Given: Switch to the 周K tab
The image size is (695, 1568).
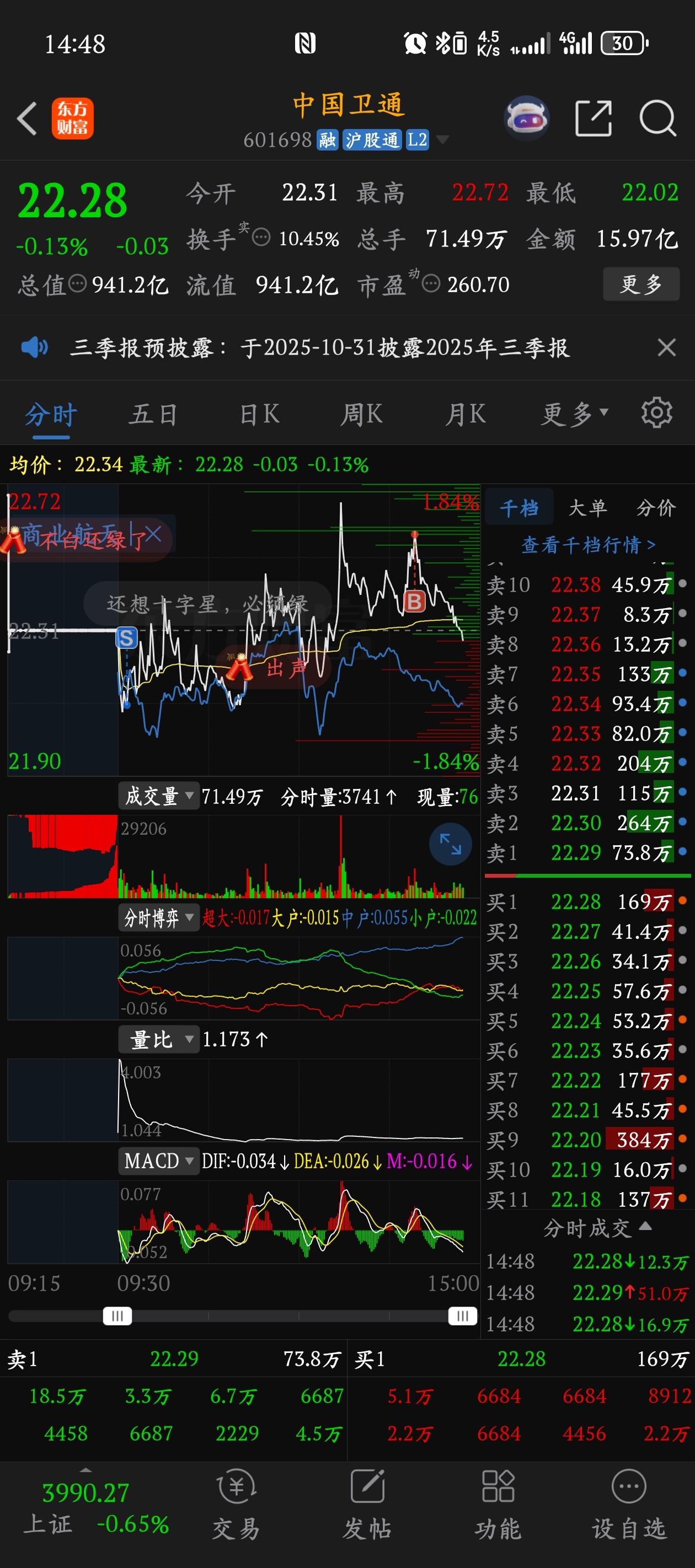Looking at the screenshot, I should [x=362, y=415].
